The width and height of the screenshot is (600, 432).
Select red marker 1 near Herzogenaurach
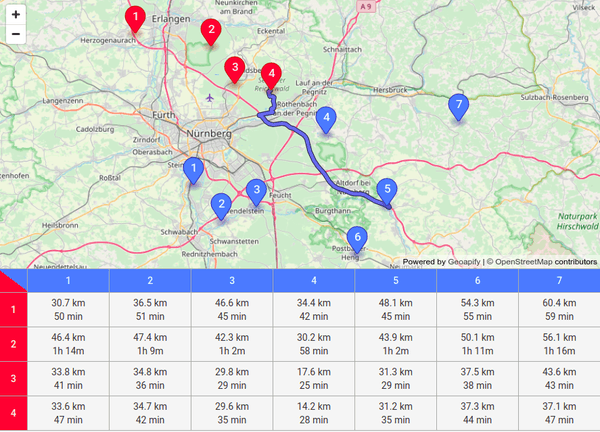[x=135, y=20]
